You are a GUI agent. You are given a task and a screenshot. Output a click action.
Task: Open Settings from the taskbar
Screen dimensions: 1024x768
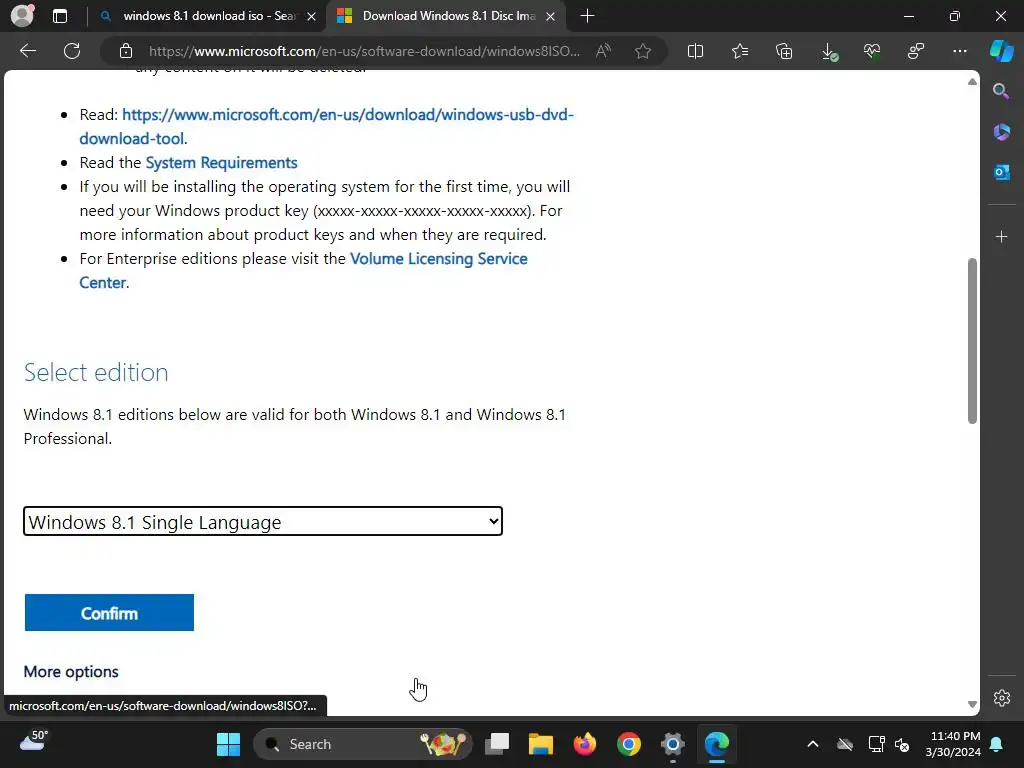coord(673,744)
